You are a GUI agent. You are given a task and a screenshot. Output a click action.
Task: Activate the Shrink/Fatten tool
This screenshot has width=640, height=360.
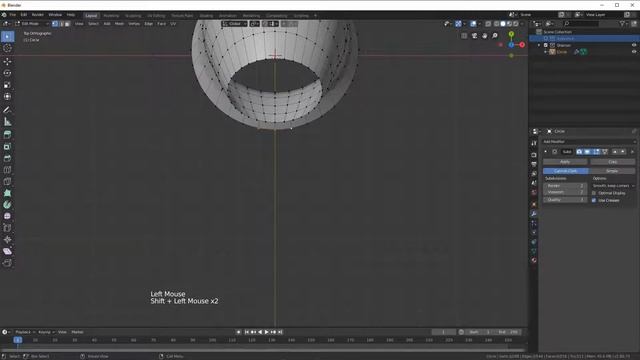pyautogui.click(x=7, y=240)
